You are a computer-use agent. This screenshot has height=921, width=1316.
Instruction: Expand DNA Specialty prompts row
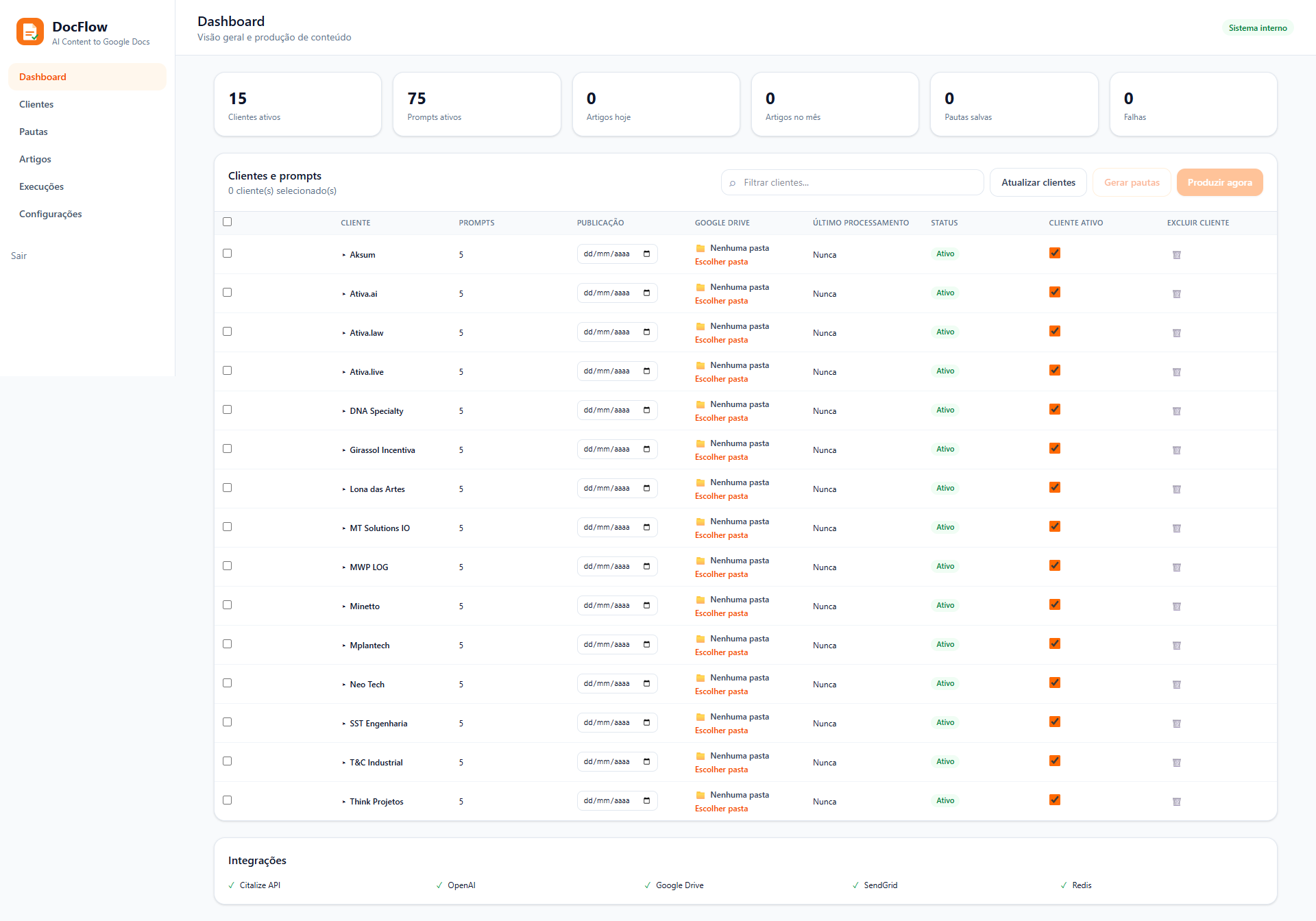pyautogui.click(x=344, y=411)
